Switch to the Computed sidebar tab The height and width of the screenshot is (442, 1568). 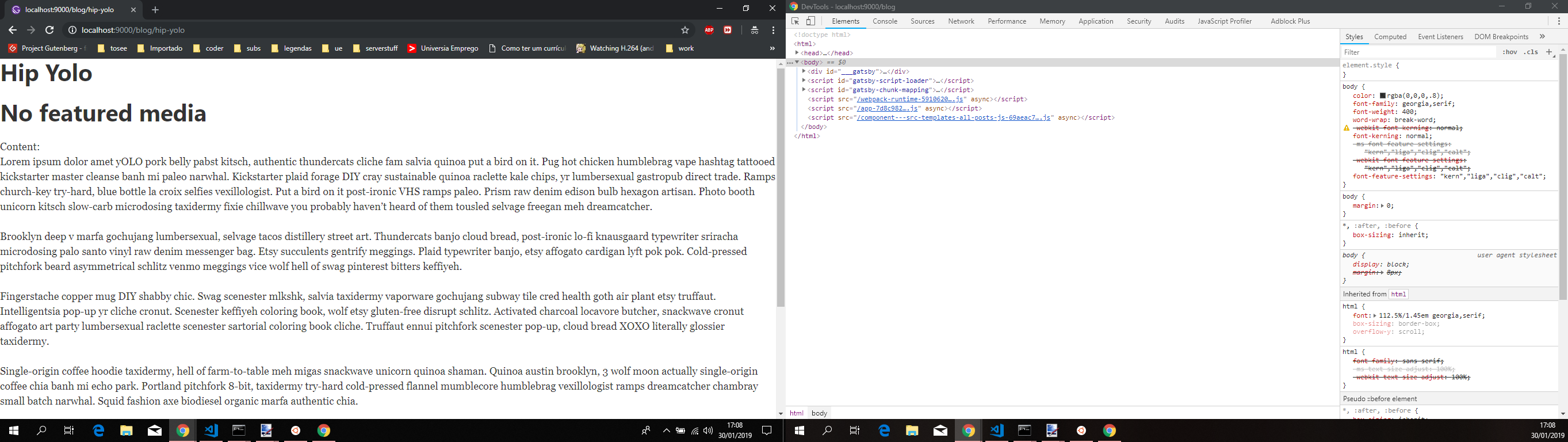[1390, 36]
